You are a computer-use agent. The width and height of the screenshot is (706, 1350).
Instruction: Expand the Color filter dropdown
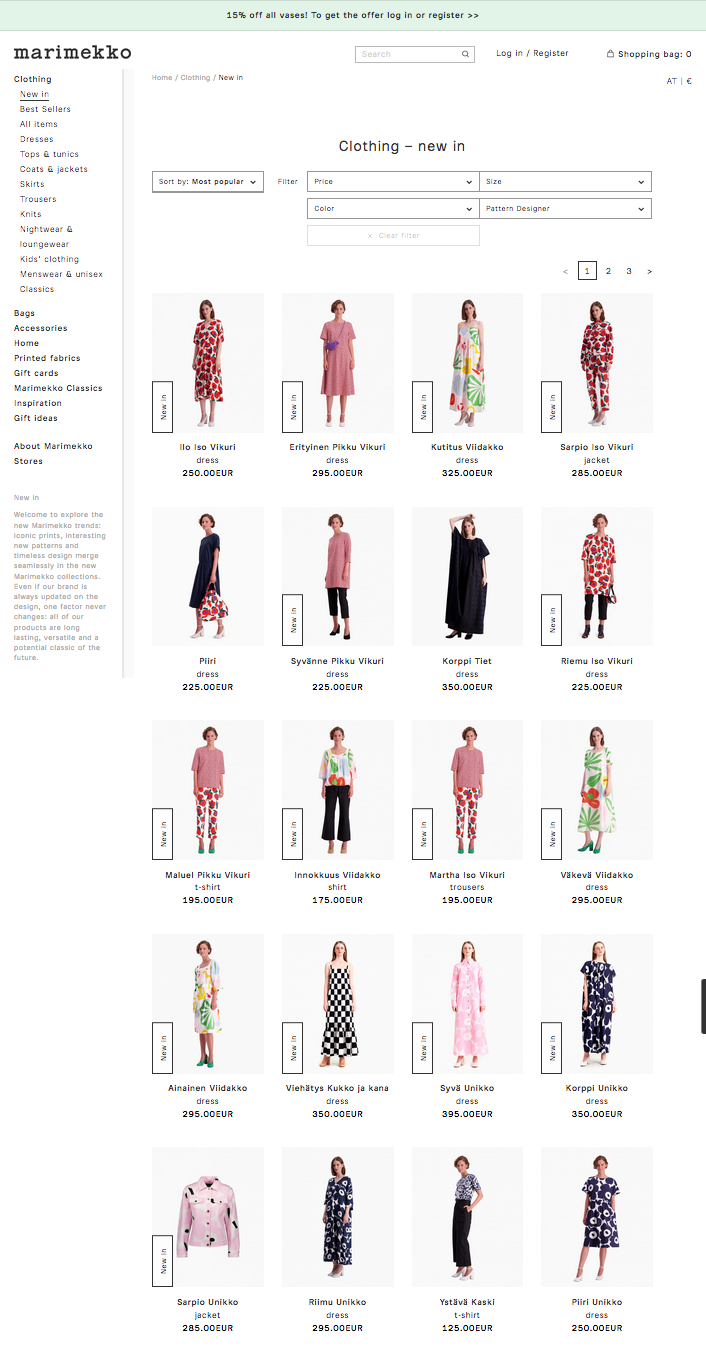coord(393,209)
